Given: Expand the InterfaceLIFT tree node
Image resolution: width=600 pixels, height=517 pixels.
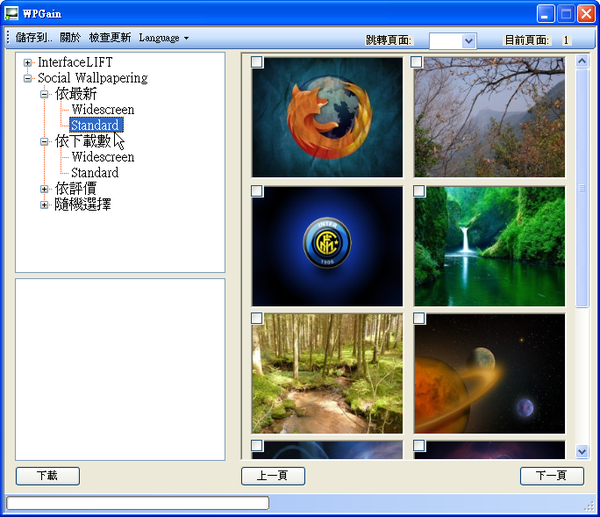Looking at the screenshot, I should [28, 62].
